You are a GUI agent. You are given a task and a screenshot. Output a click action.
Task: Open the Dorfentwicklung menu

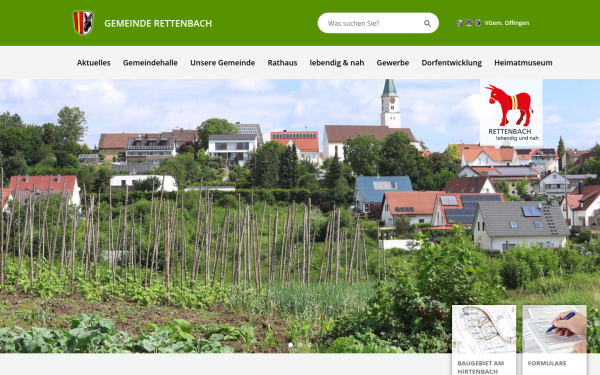click(x=452, y=63)
